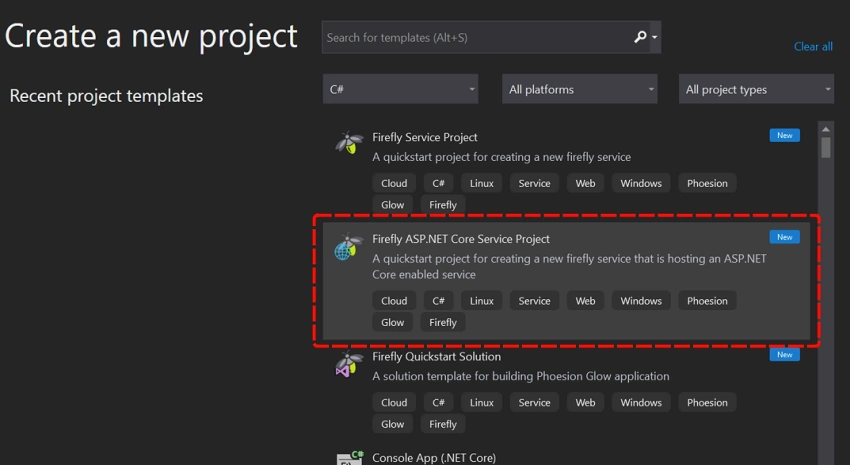
Task: Open the C# language filter dropdown
Action: click(x=401, y=89)
